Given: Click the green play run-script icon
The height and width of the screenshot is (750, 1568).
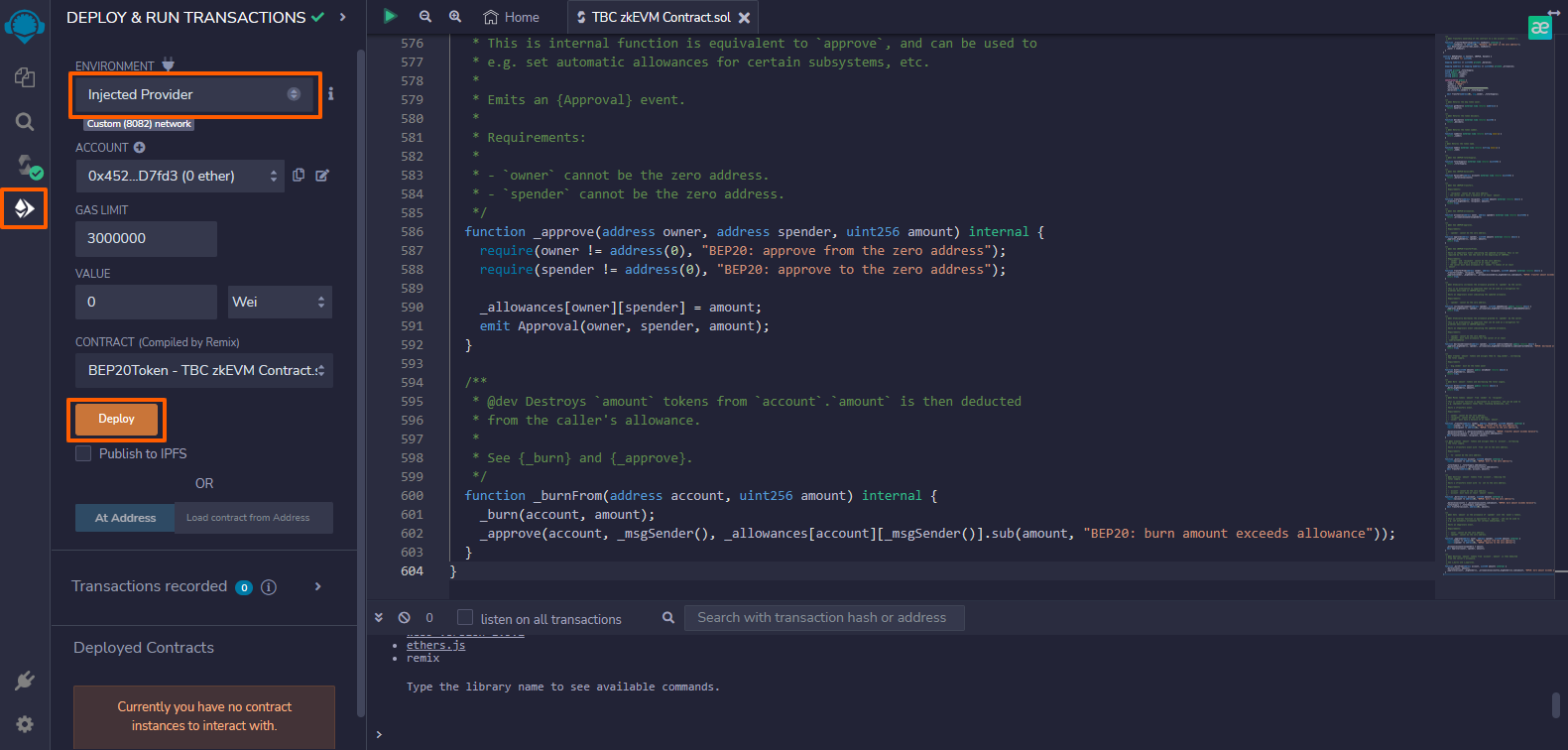Looking at the screenshot, I should pos(390,16).
